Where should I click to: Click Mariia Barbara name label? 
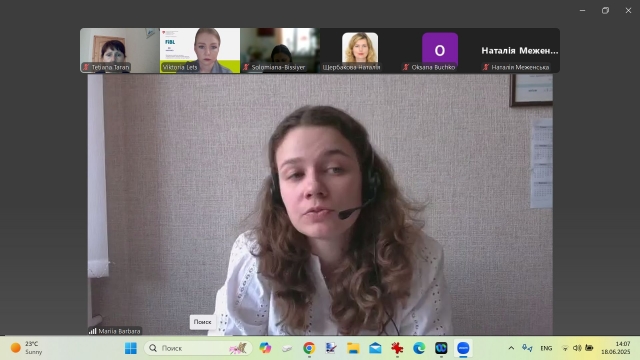click(x=119, y=331)
